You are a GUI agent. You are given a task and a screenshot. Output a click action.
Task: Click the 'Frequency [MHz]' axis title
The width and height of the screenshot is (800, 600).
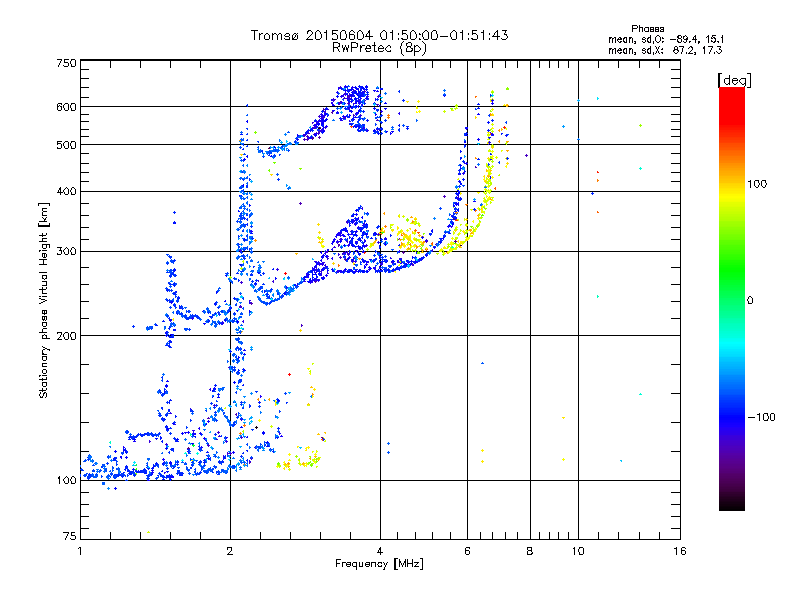[x=379, y=564]
